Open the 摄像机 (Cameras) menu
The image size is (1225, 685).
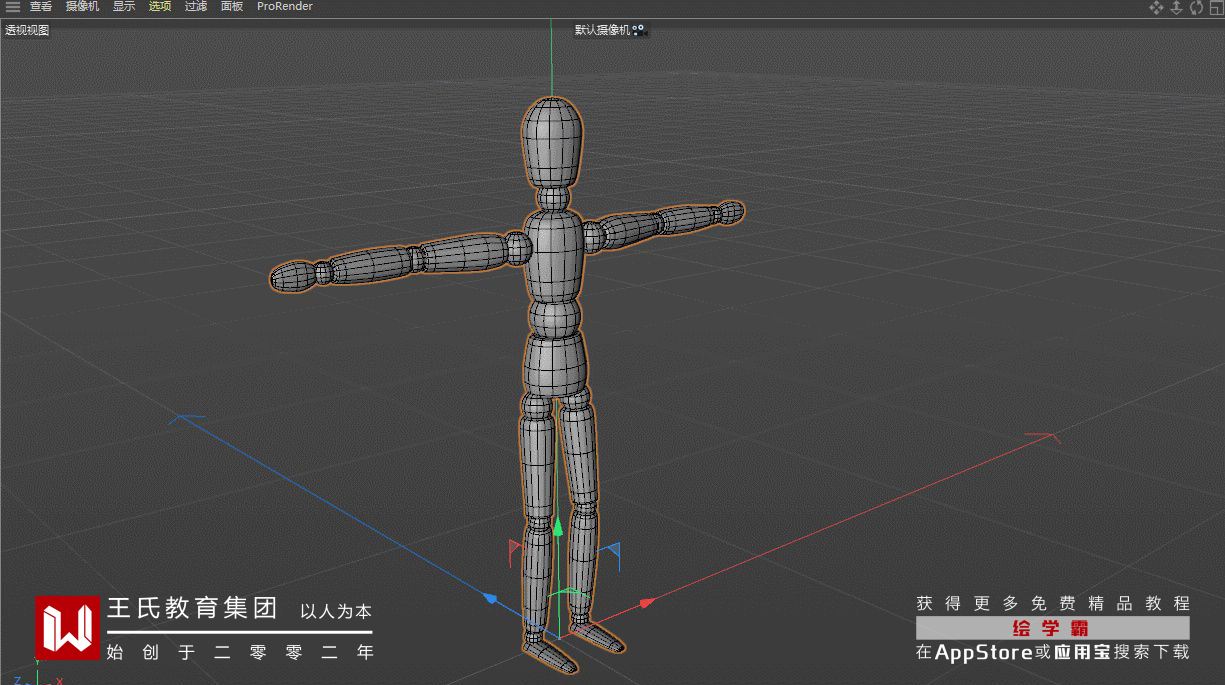tap(82, 7)
